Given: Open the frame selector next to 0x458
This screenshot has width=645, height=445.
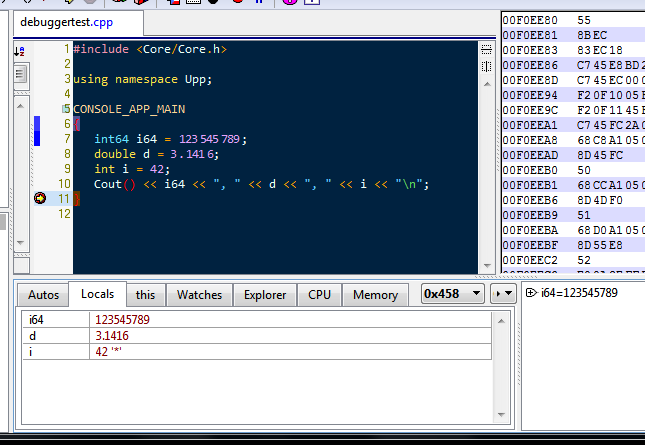Looking at the screenshot, I should point(505,294).
